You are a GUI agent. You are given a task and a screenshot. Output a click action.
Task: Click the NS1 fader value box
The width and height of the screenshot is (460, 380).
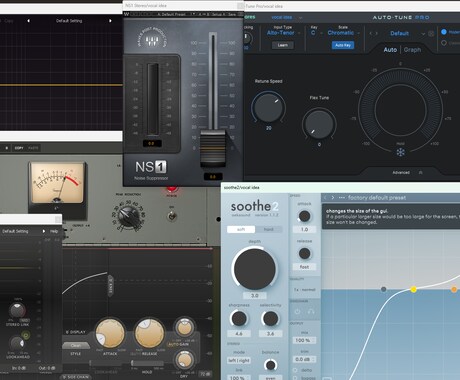(213, 177)
